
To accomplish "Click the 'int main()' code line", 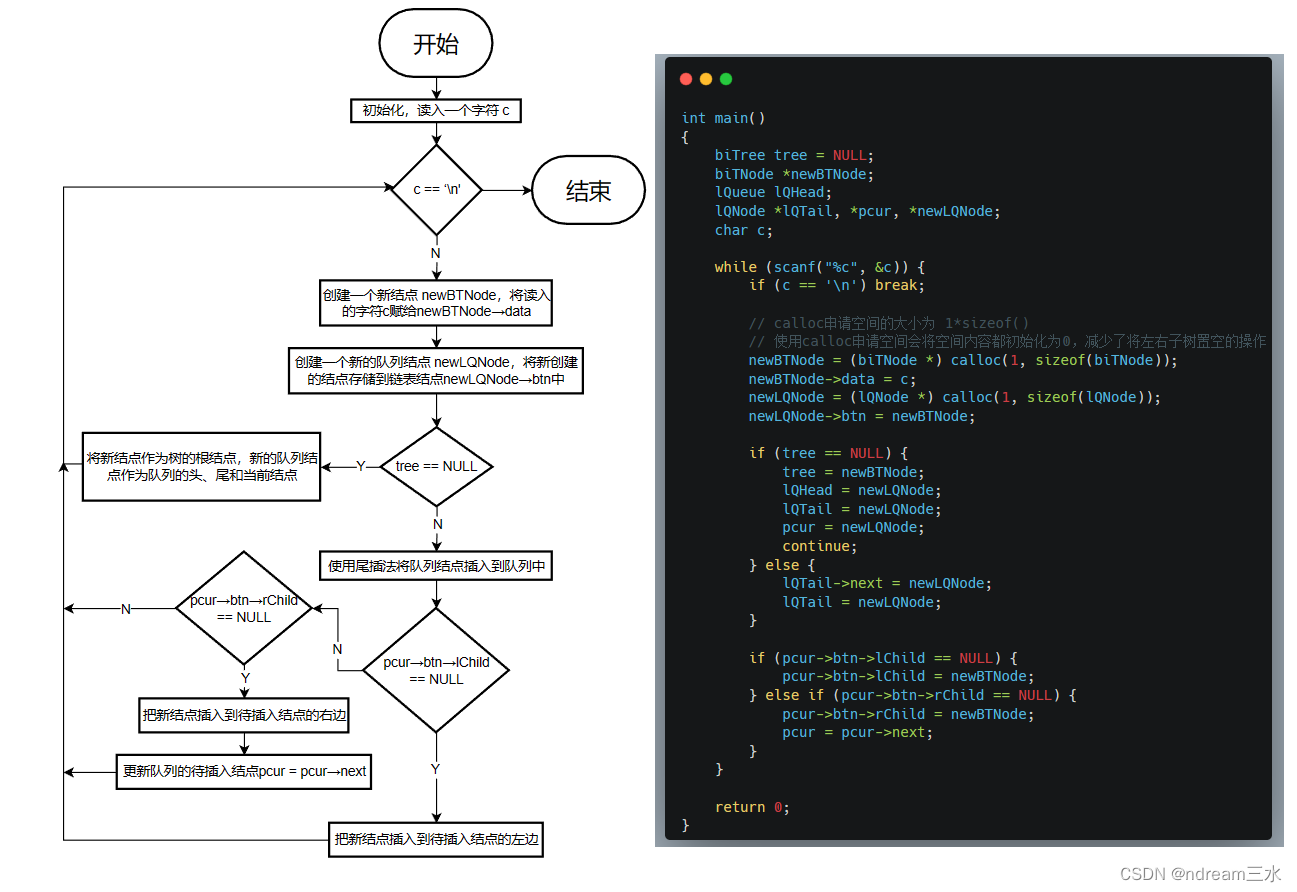I will pos(724,118).
